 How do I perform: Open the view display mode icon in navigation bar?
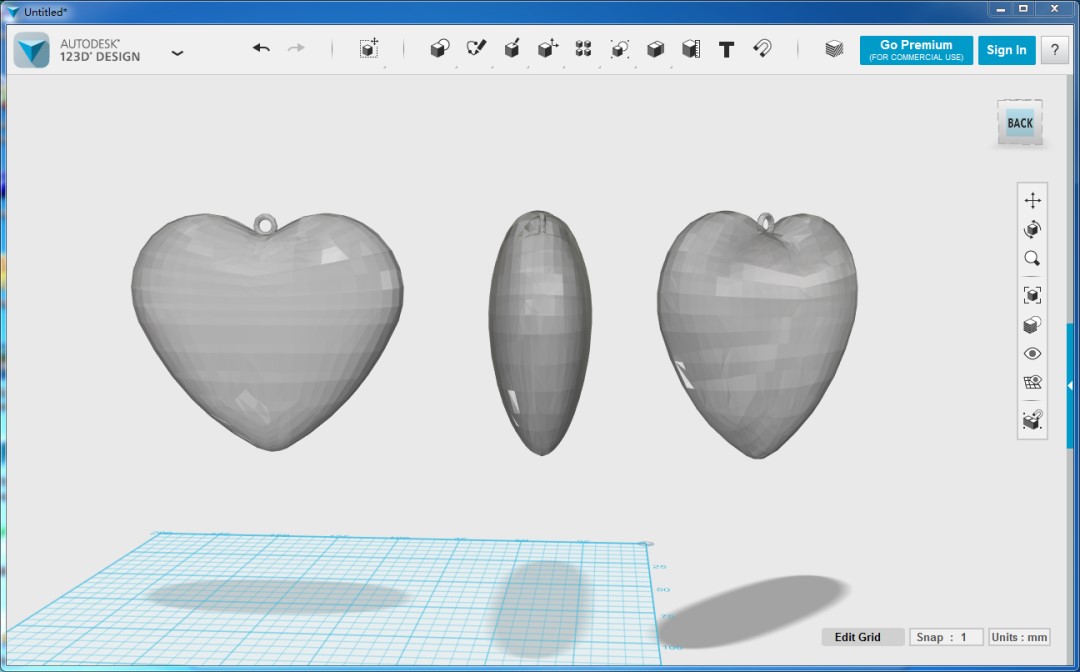1032,324
